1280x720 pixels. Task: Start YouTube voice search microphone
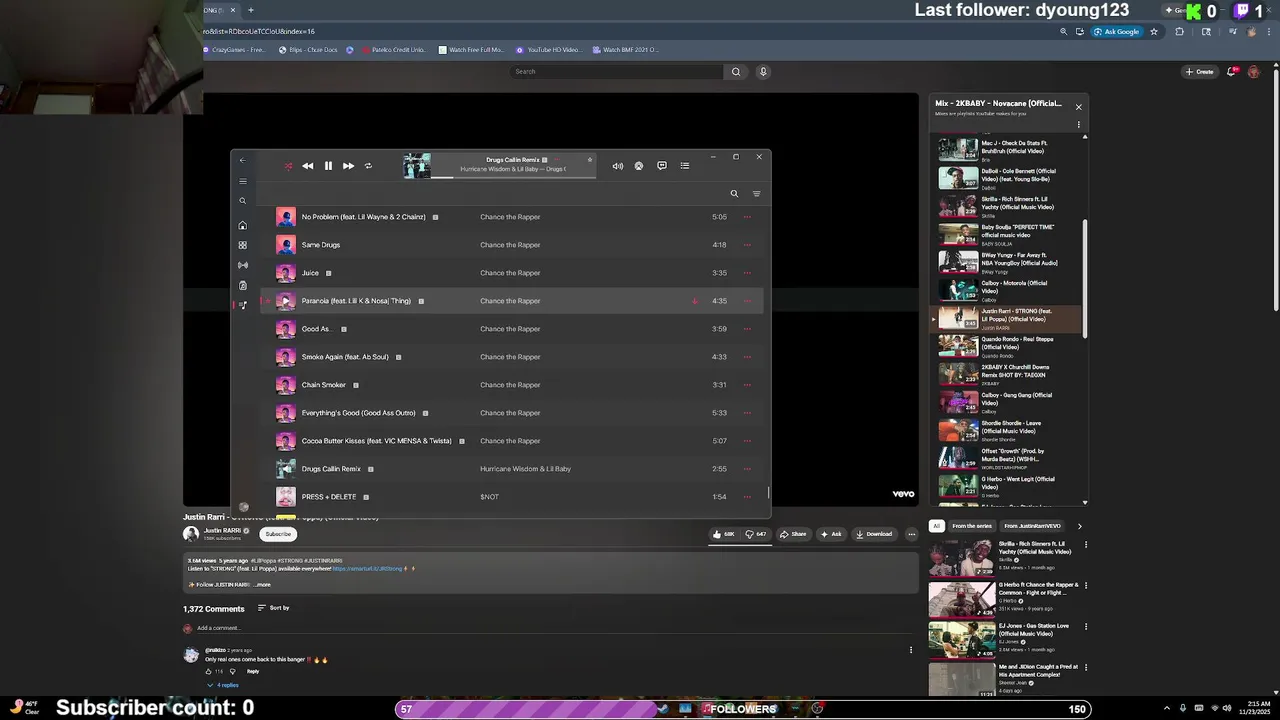[763, 72]
